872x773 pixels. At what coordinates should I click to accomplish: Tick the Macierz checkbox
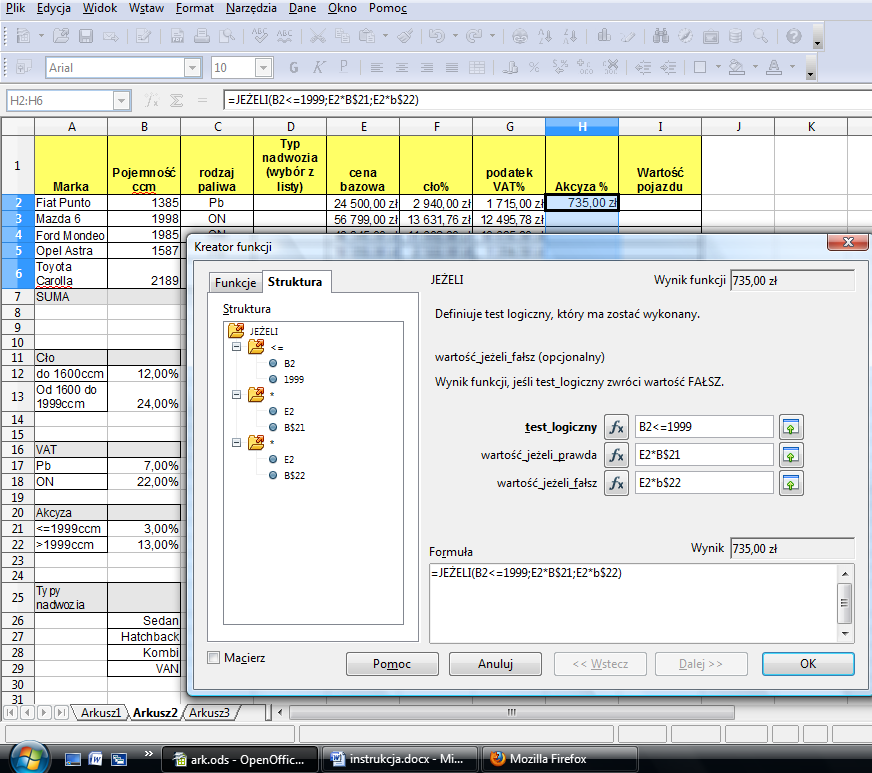pyautogui.click(x=214, y=658)
